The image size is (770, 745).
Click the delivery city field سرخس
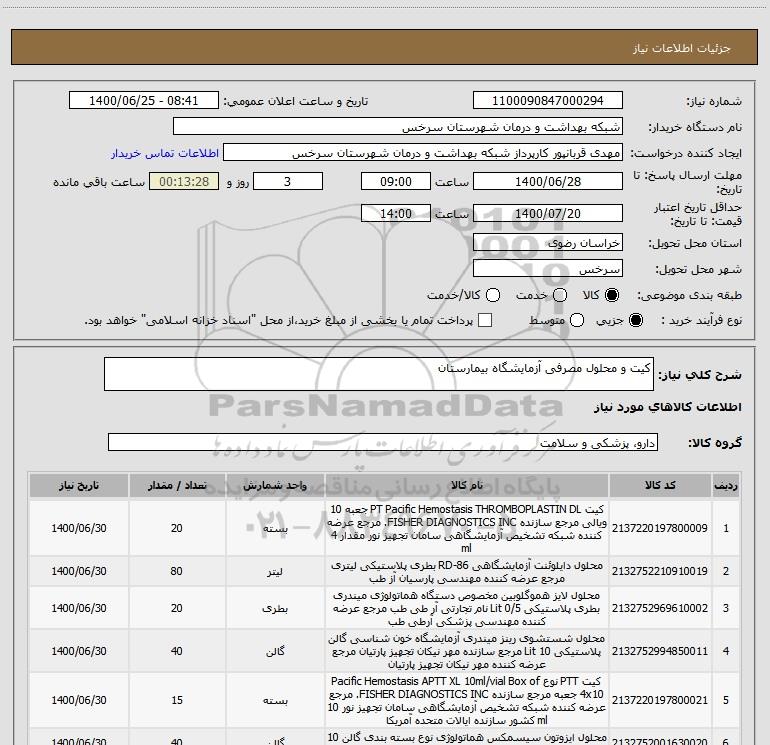click(548, 269)
